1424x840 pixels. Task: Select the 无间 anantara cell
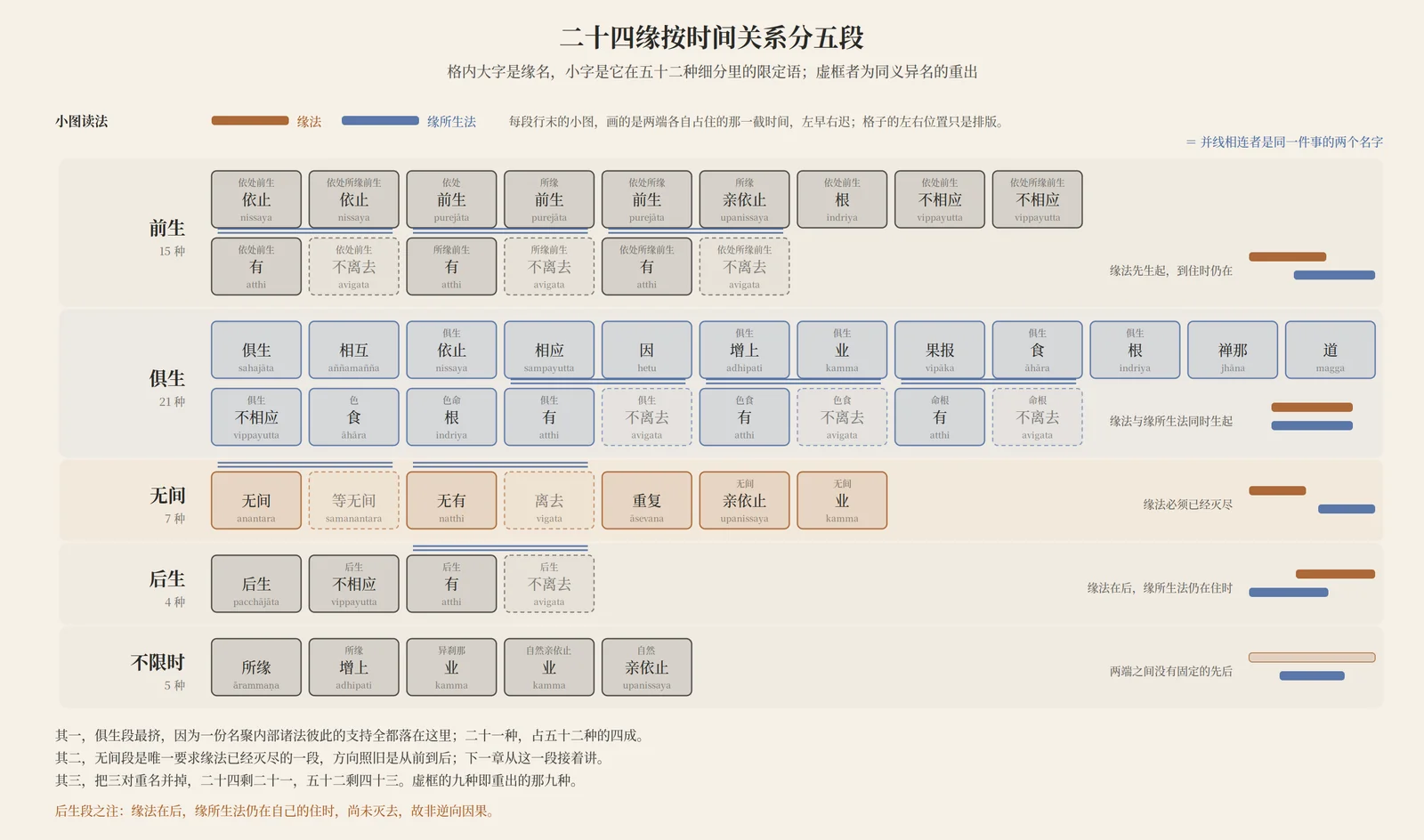[x=256, y=500]
